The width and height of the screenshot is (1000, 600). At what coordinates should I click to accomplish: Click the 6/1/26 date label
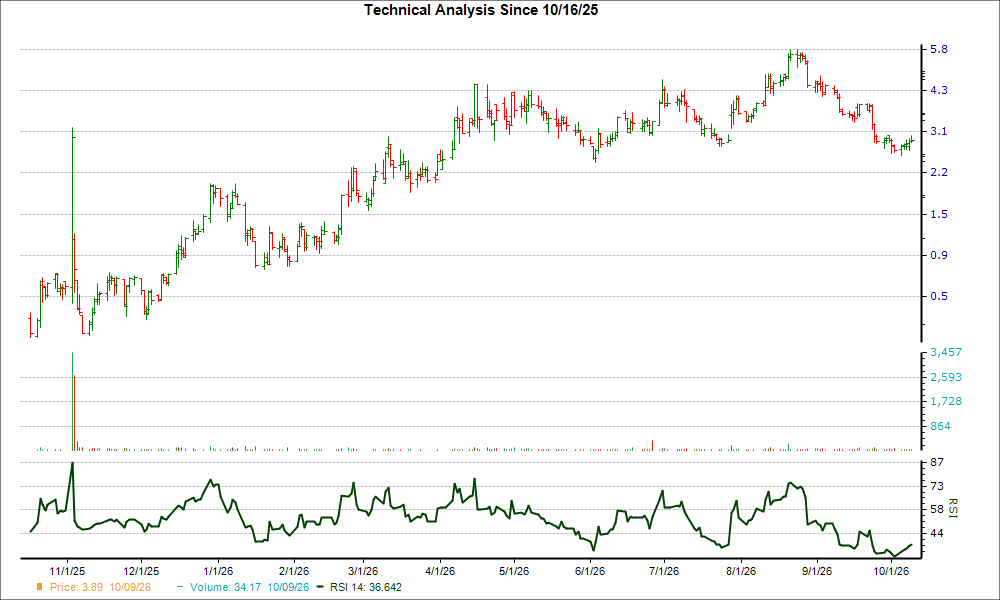click(x=590, y=571)
